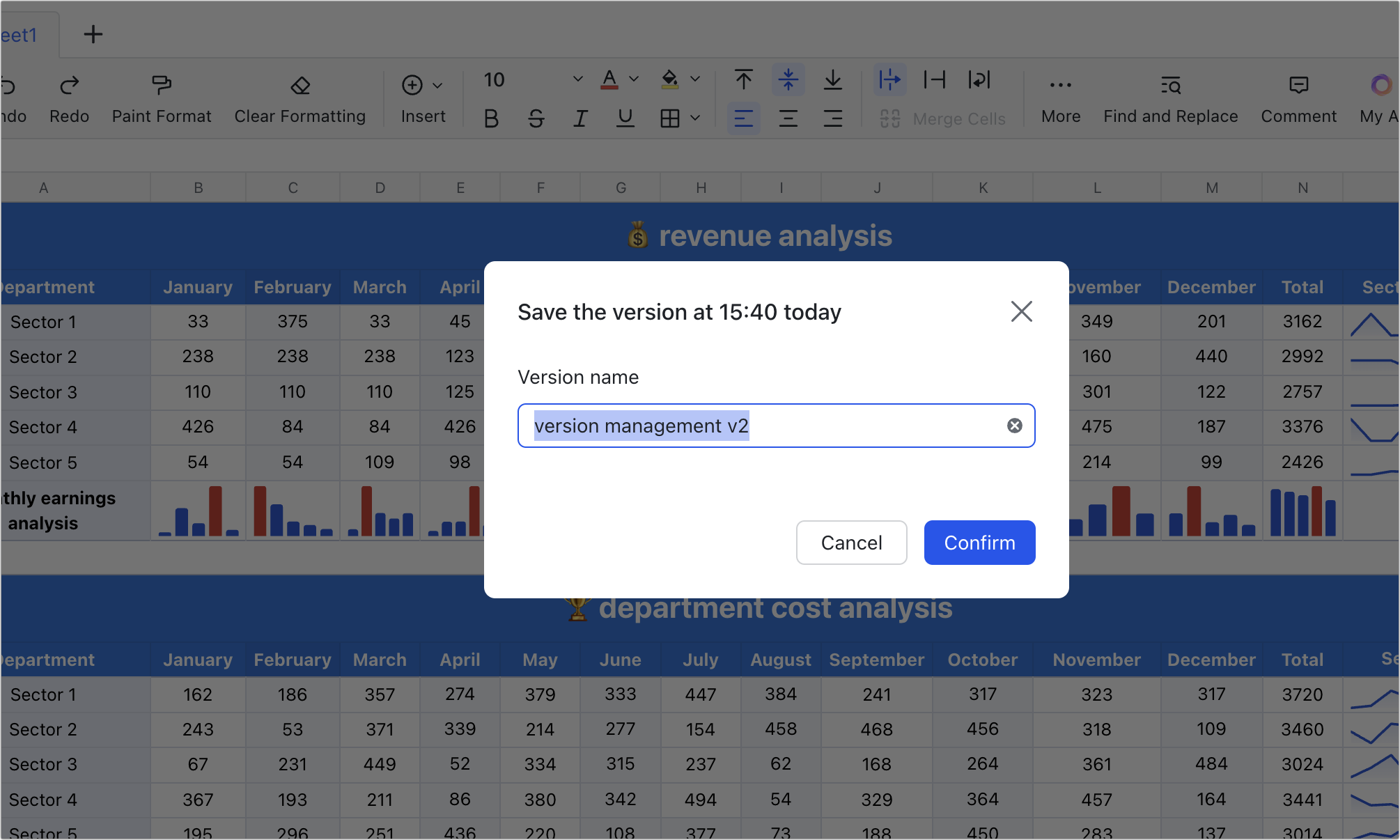Select the Paint Format tool

point(162,99)
